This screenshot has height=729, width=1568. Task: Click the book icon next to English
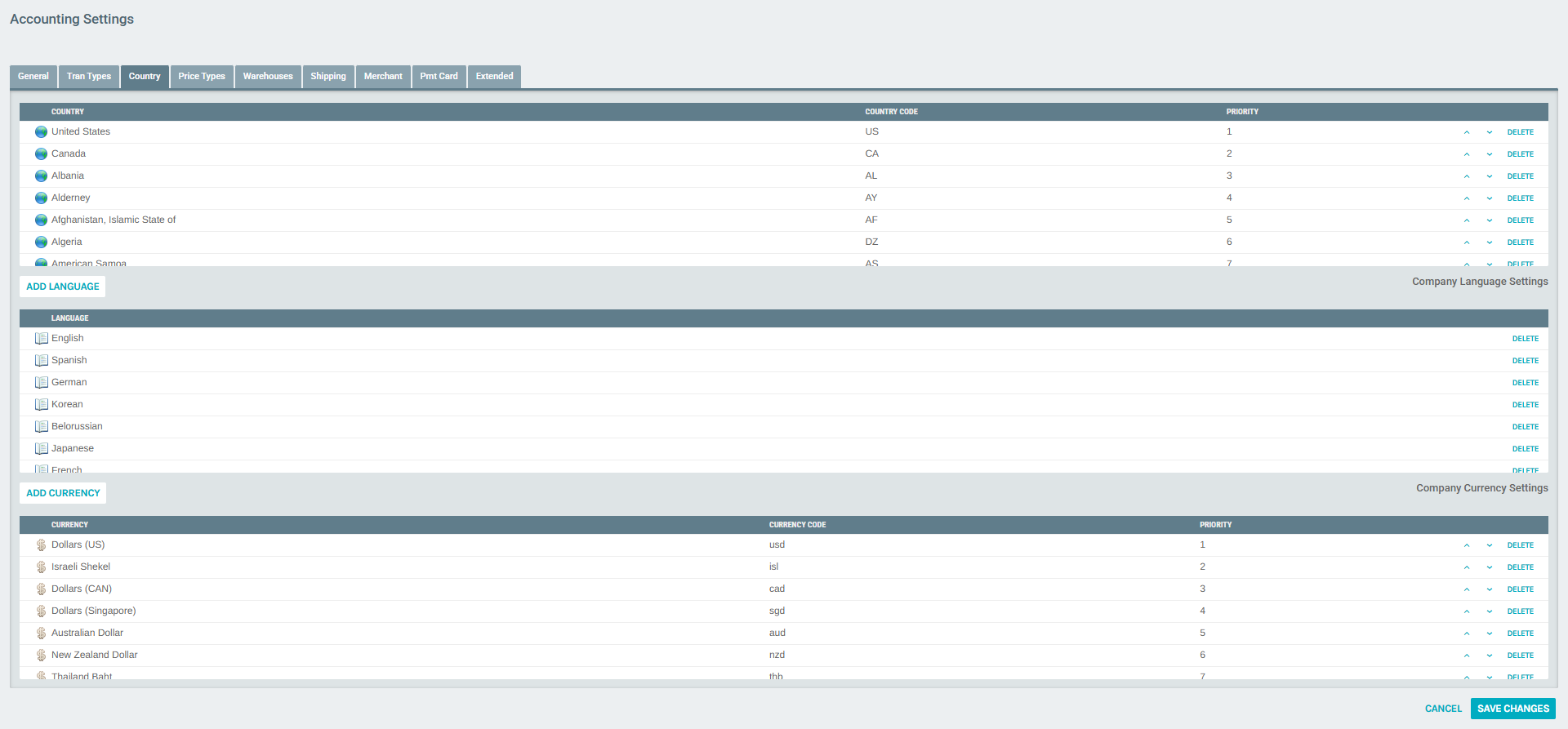click(x=41, y=339)
